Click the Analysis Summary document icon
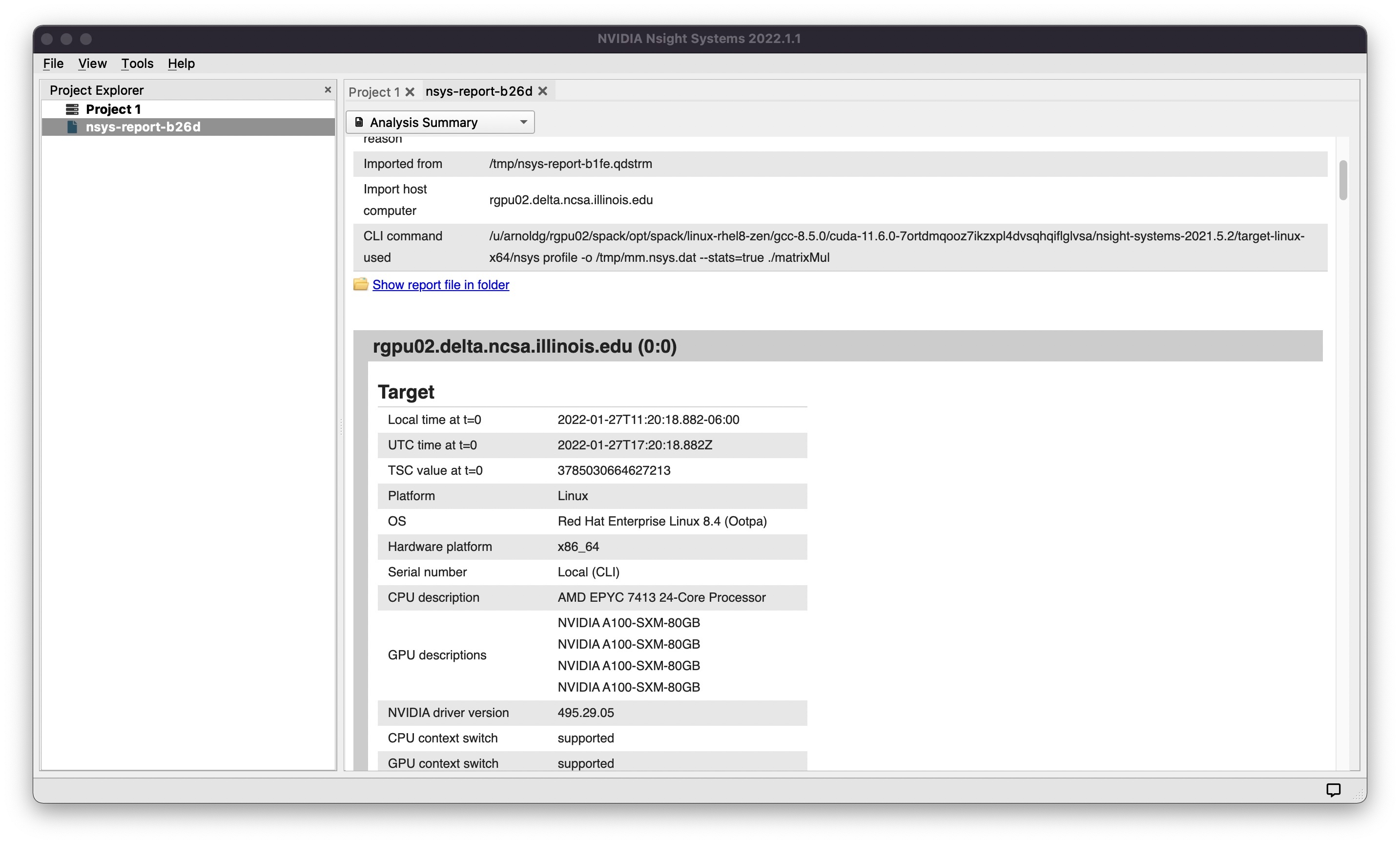This screenshot has width=1400, height=844. click(x=359, y=122)
